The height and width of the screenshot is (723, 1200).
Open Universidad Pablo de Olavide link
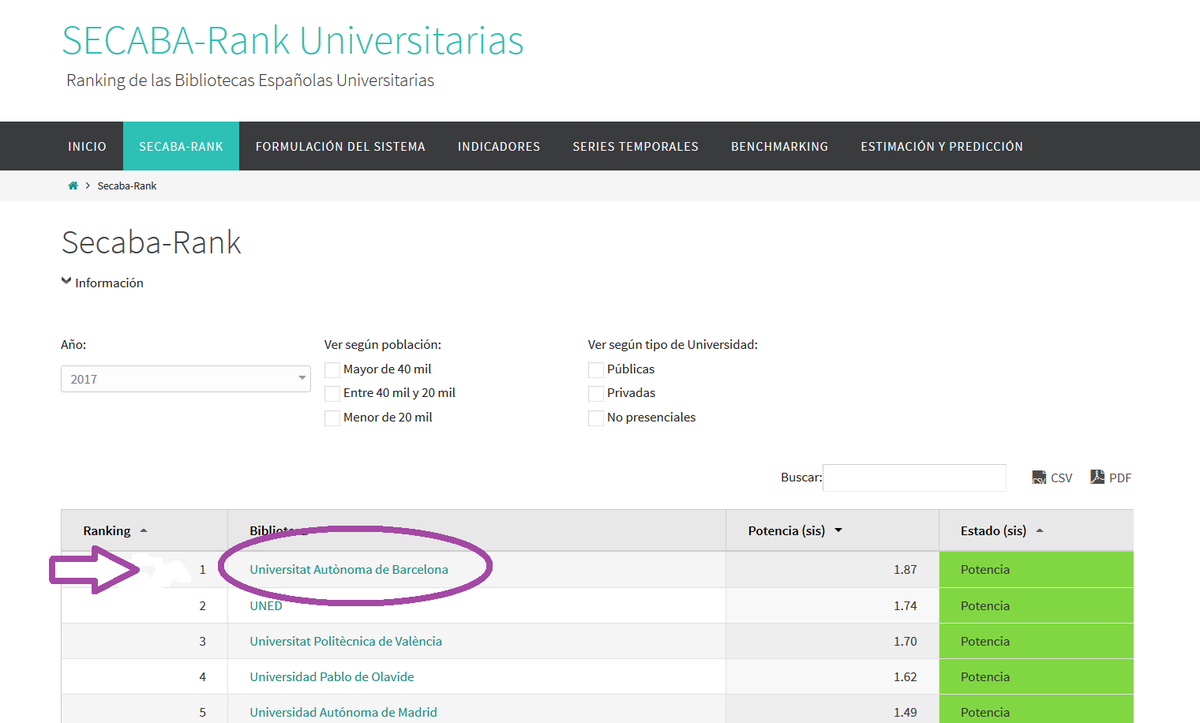point(332,677)
